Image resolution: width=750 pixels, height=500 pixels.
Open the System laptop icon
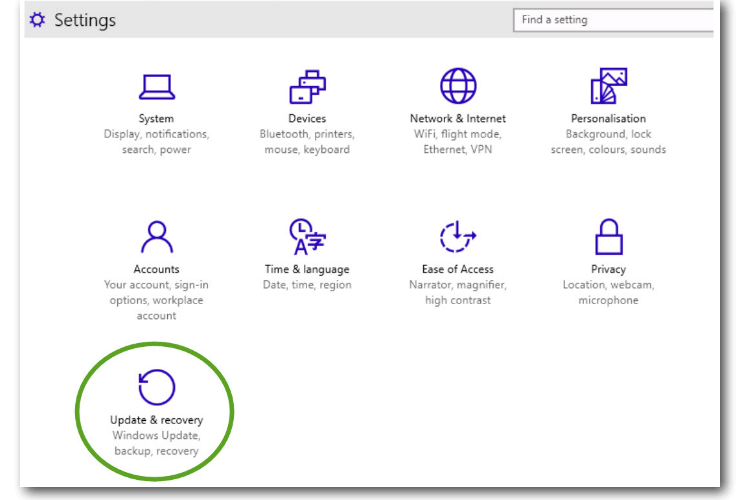pyautogui.click(x=156, y=87)
